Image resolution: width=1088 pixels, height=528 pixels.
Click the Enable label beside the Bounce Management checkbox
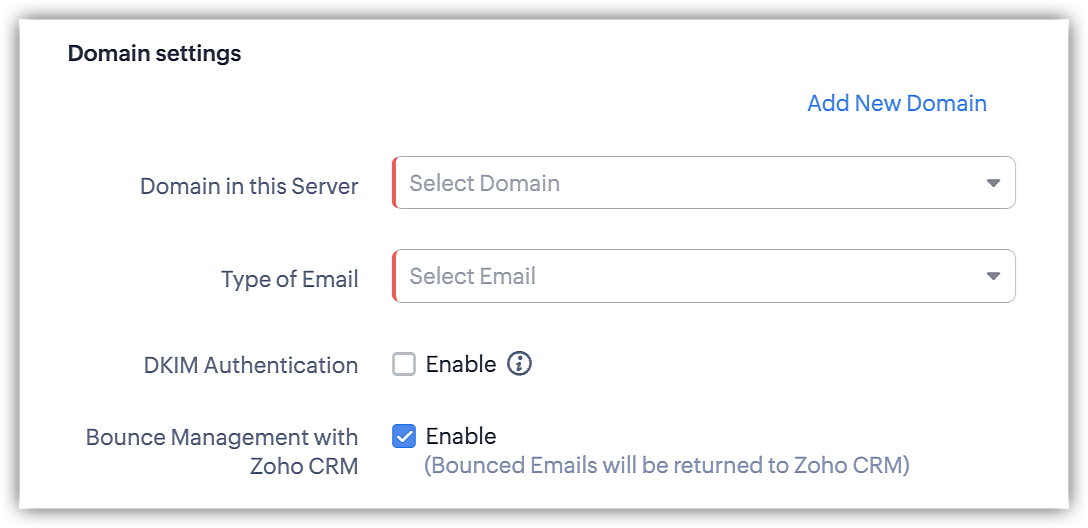[461, 436]
